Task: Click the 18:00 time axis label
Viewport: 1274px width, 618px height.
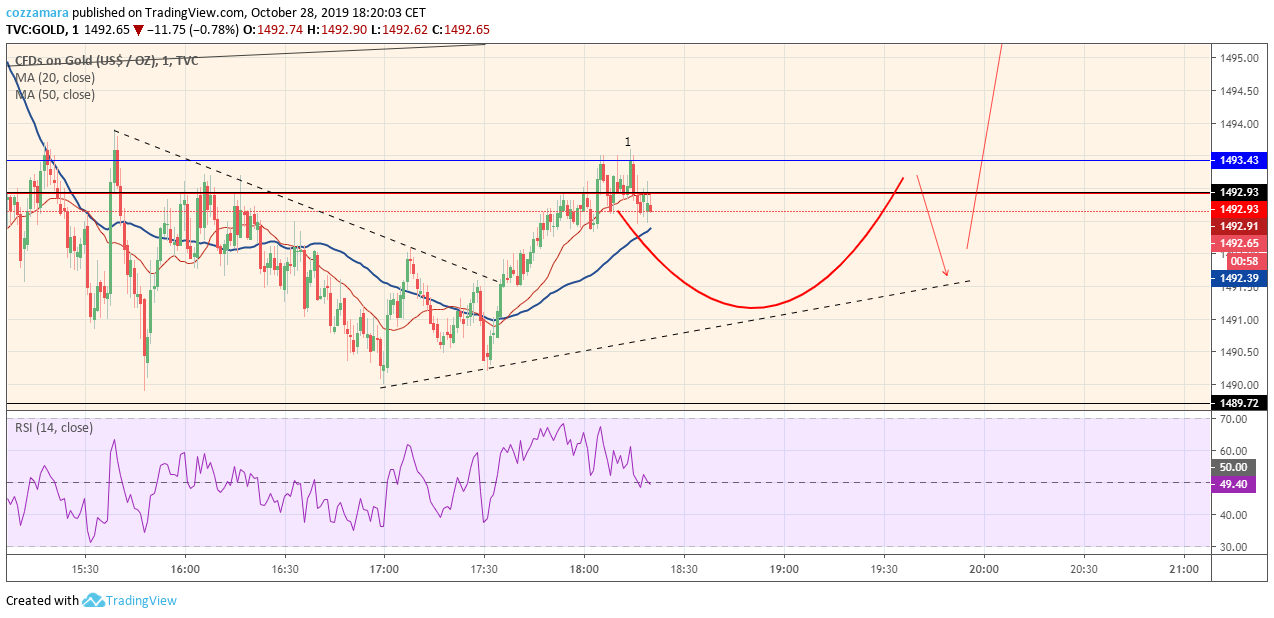Action: [584, 569]
